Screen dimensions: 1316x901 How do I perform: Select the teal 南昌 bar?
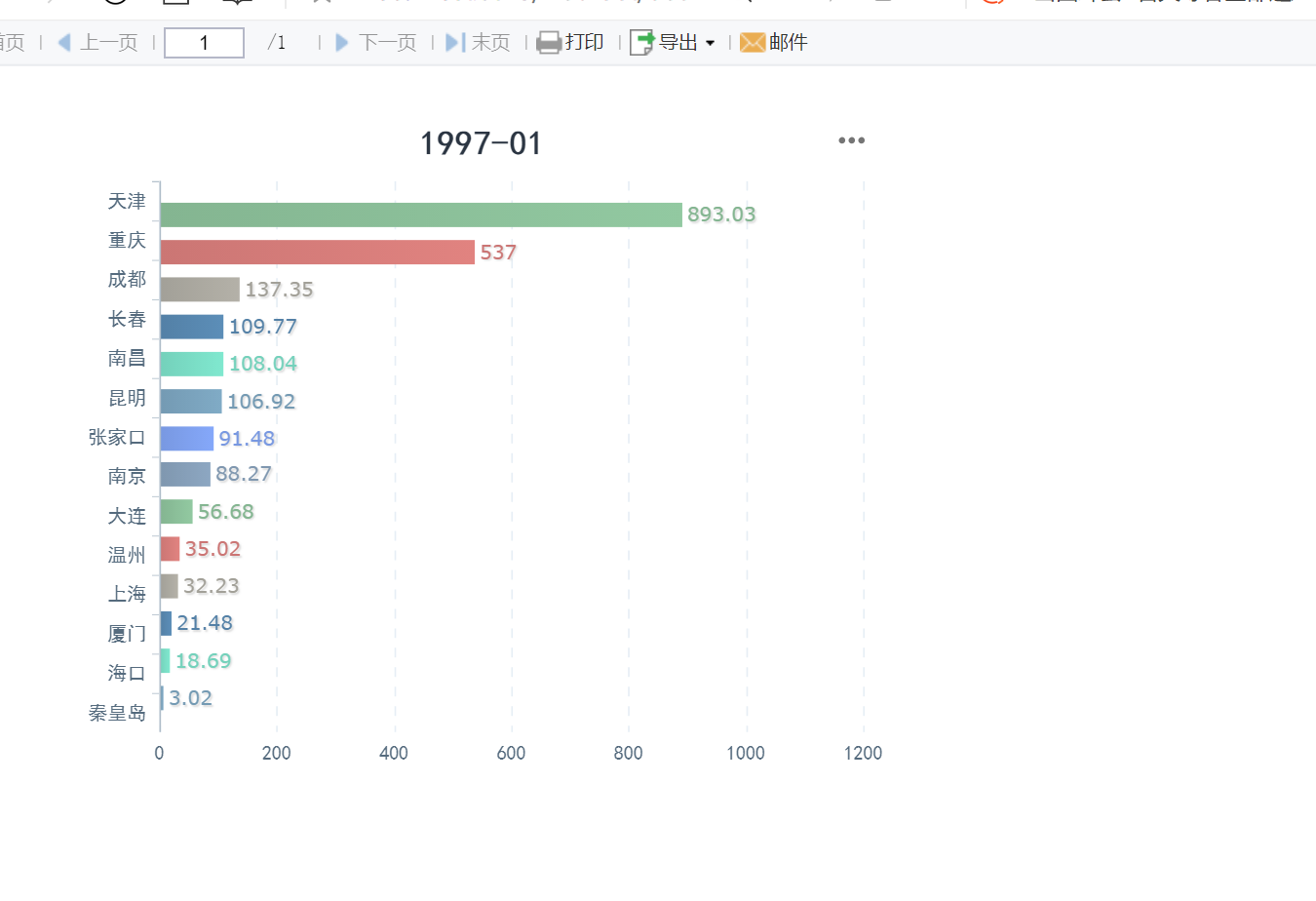[192, 364]
